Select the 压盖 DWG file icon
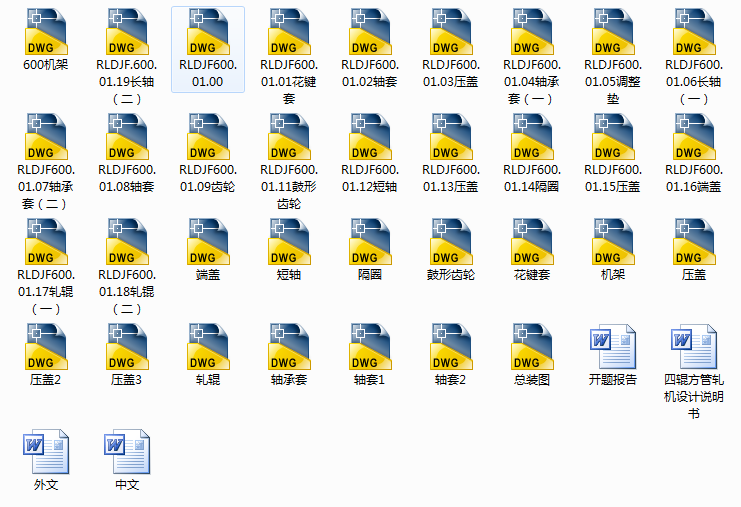This screenshot has height=507, width=741. pos(694,241)
